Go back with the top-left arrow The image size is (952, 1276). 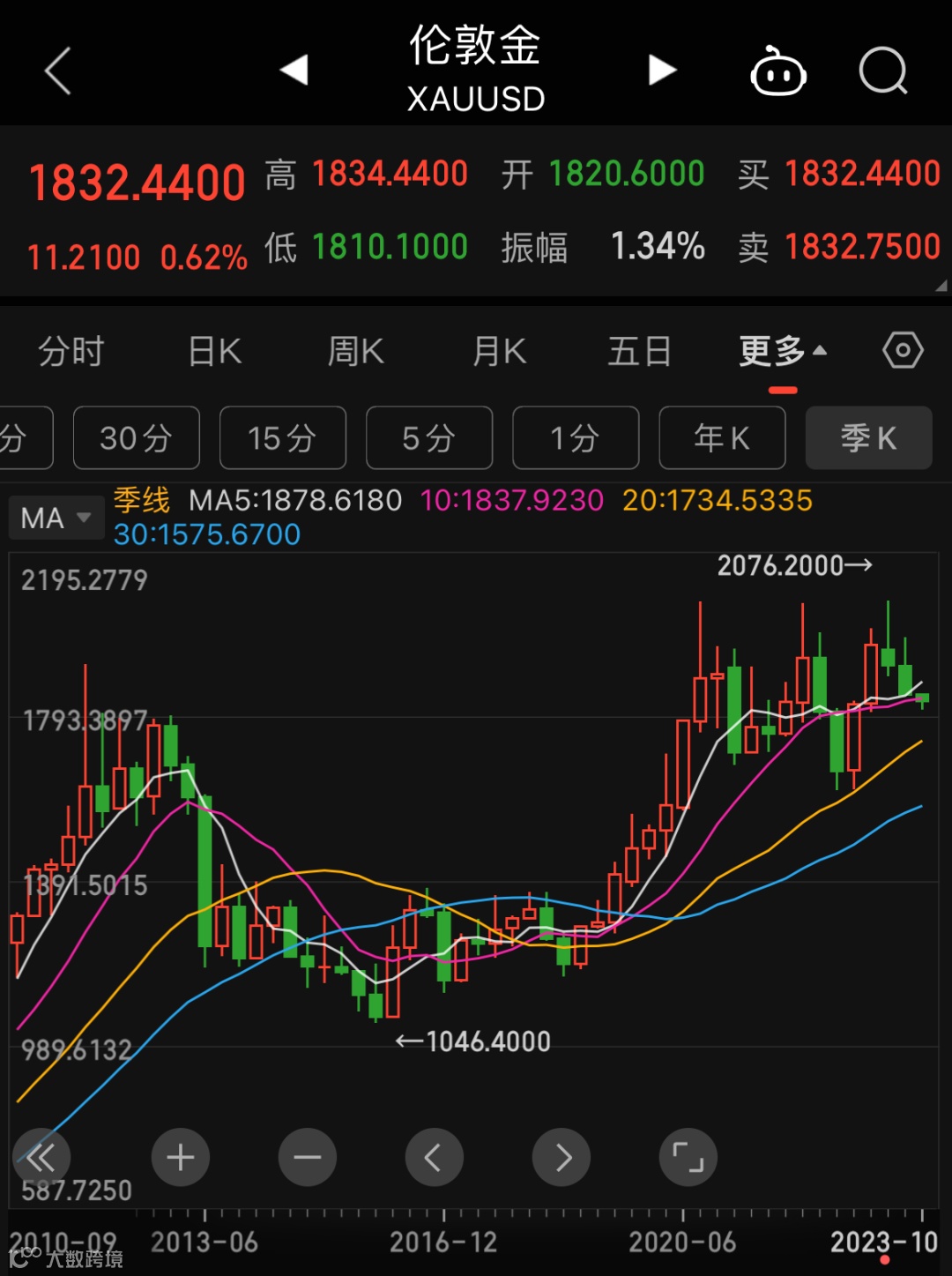click(58, 71)
